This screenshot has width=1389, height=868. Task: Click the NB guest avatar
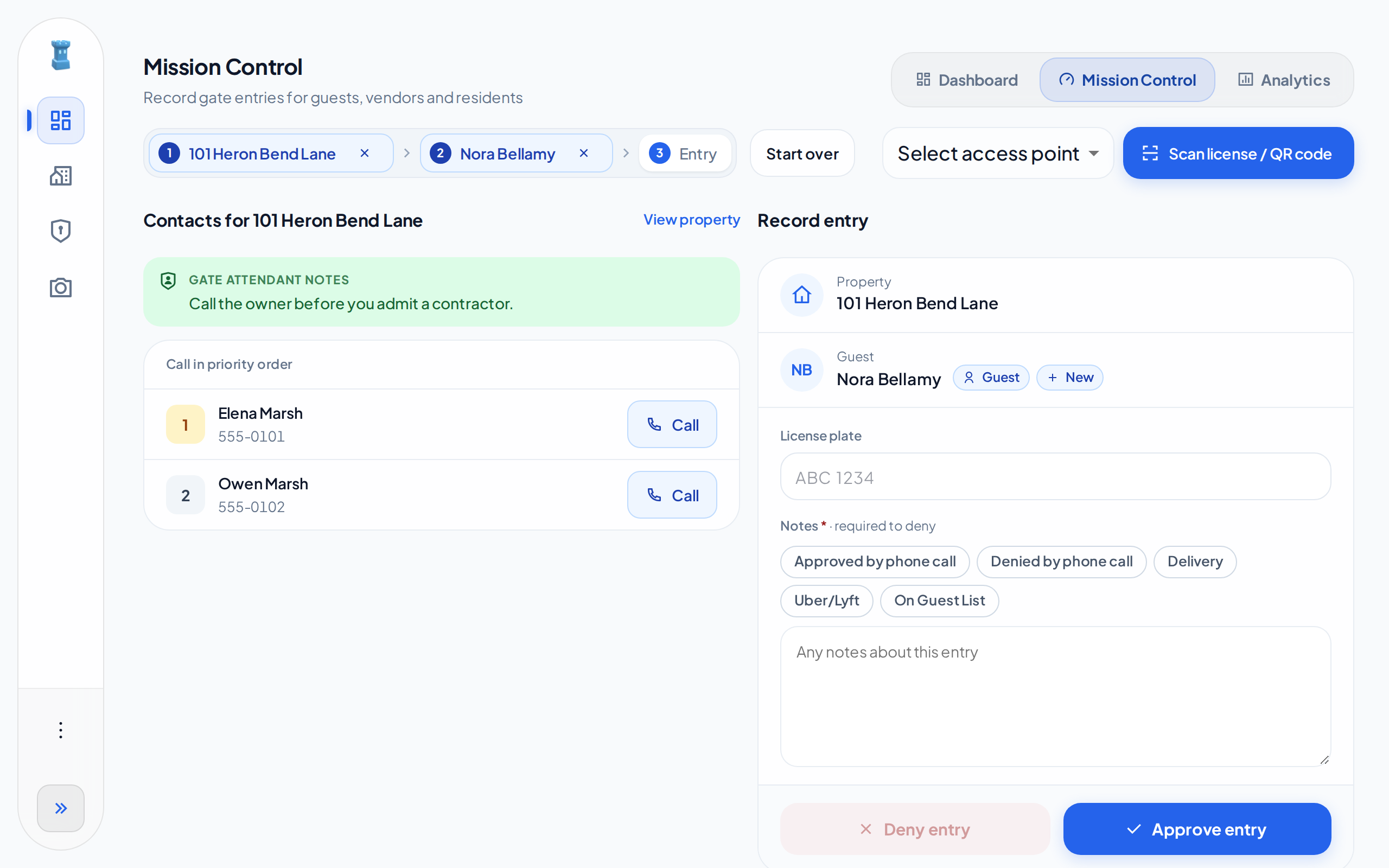pyautogui.click(x=802, y=369)
